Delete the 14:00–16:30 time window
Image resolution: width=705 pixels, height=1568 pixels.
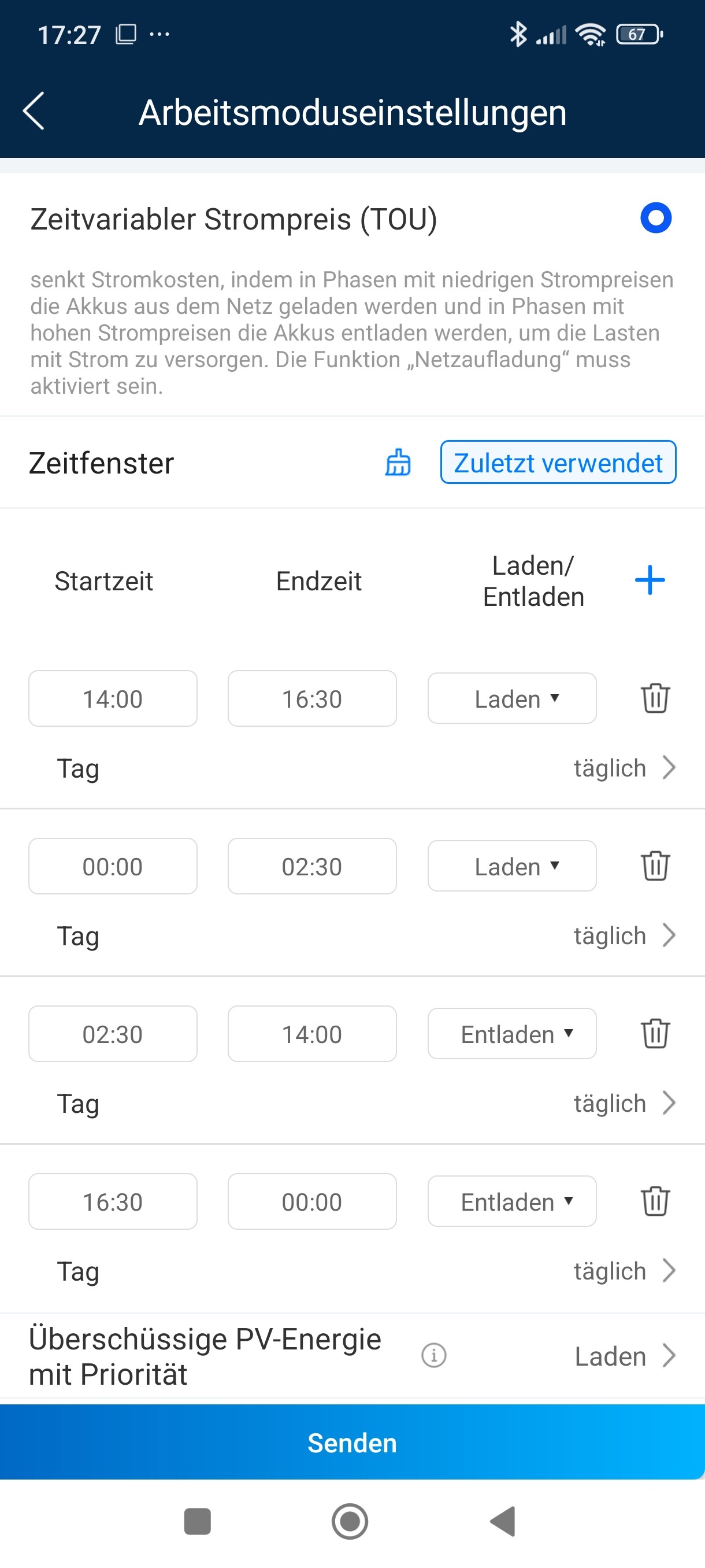[655, 698]
